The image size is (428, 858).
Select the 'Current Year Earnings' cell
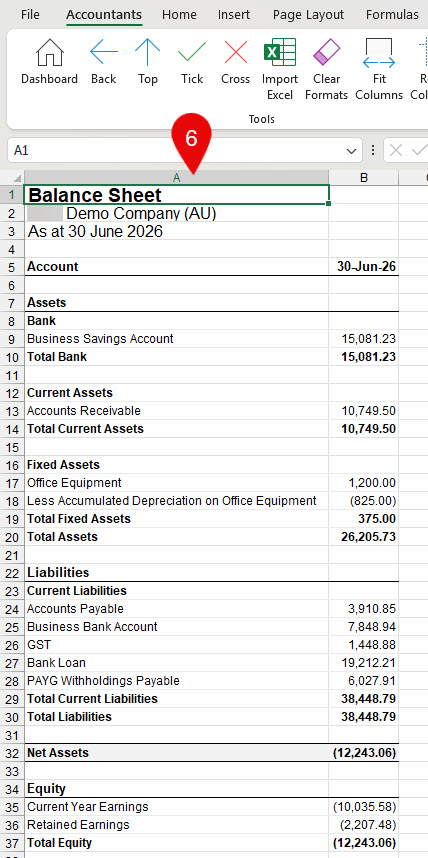point(176,807)
